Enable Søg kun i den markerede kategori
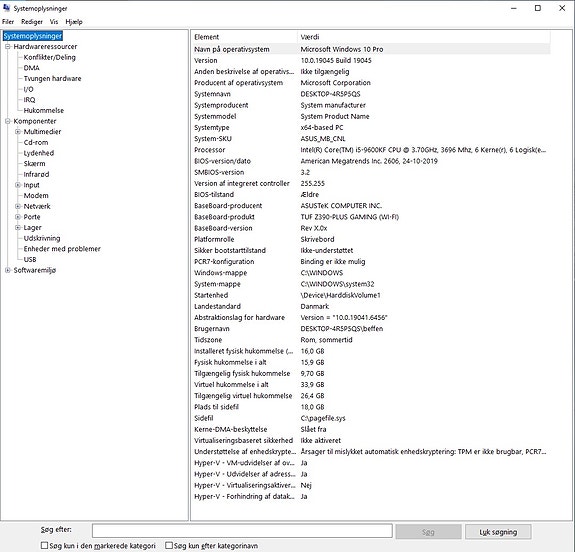 point(44,545)
